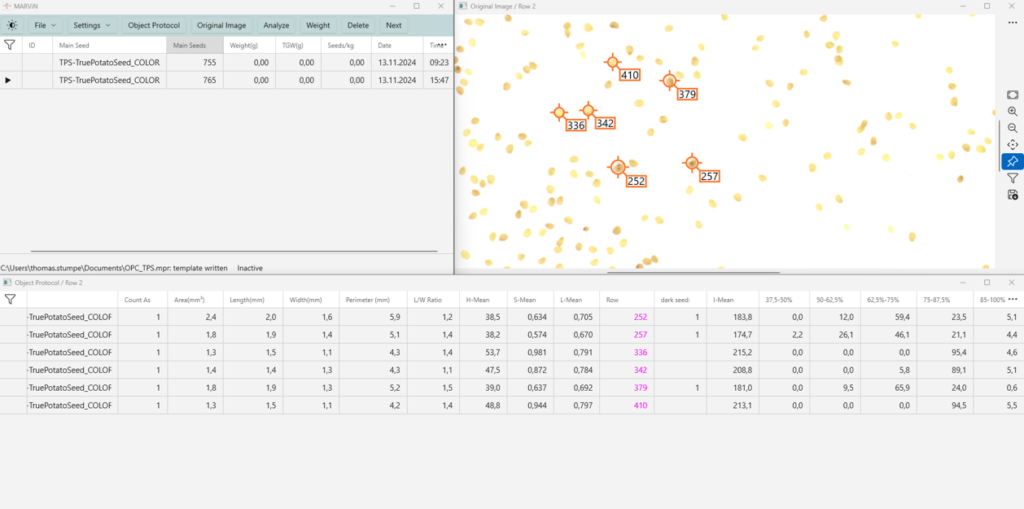Open the more options ellipsis in Original Image window
Screen dimensions: 1024x509
(1012, 22)
